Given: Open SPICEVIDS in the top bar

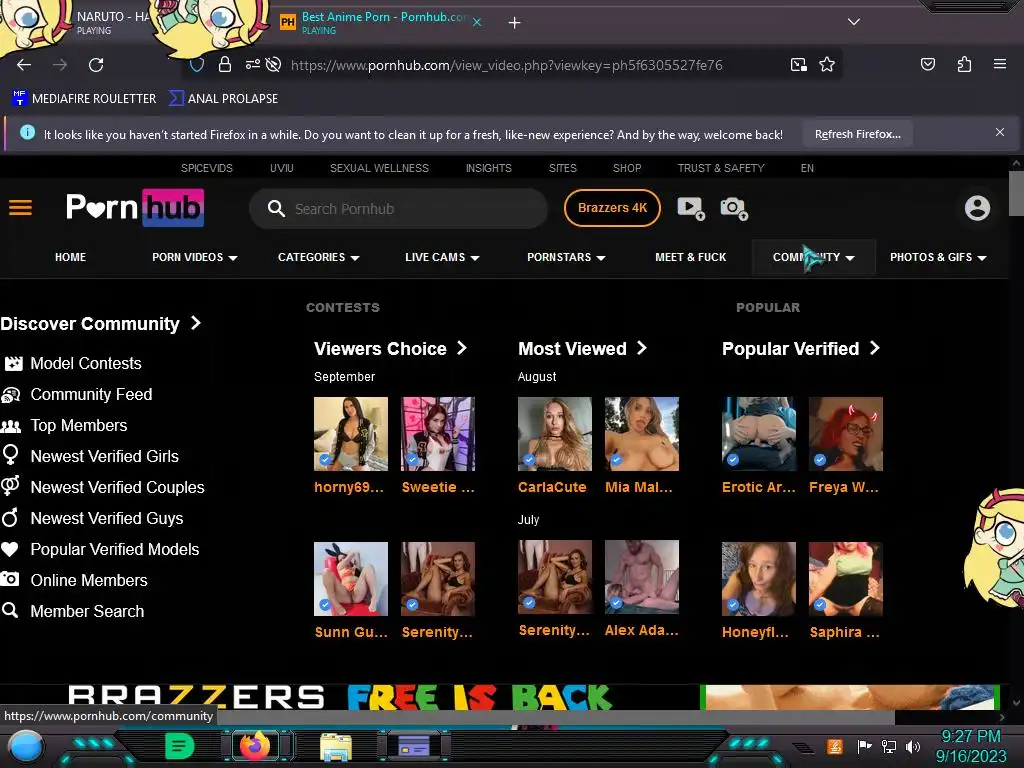Looking at the screenshot, I should click(206, 168).
